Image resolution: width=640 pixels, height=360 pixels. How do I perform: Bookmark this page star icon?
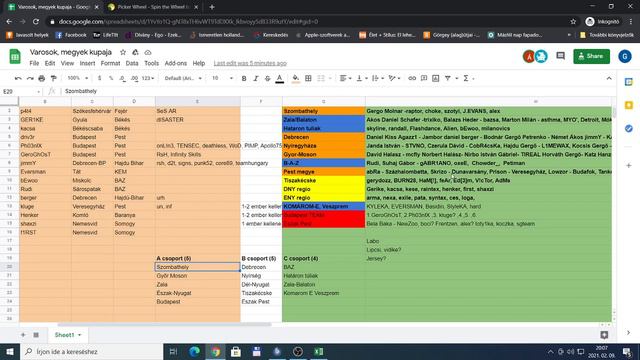pos(573,22)
